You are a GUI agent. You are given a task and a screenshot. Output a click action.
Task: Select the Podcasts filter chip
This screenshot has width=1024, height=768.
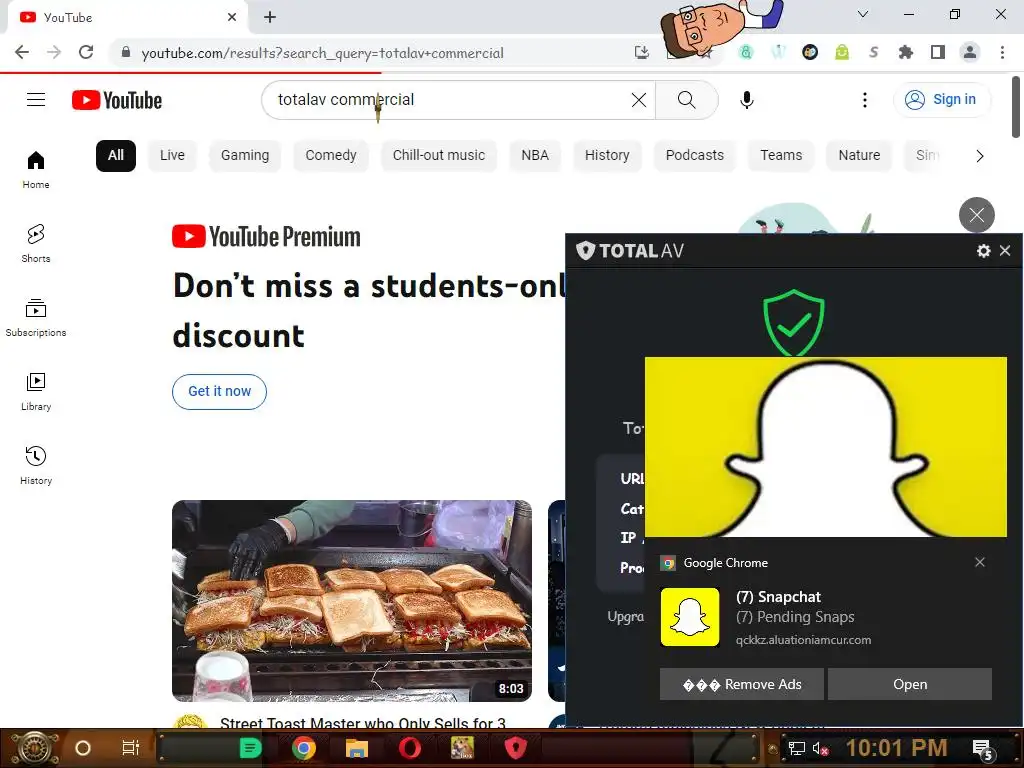click(x=695, y=155)
